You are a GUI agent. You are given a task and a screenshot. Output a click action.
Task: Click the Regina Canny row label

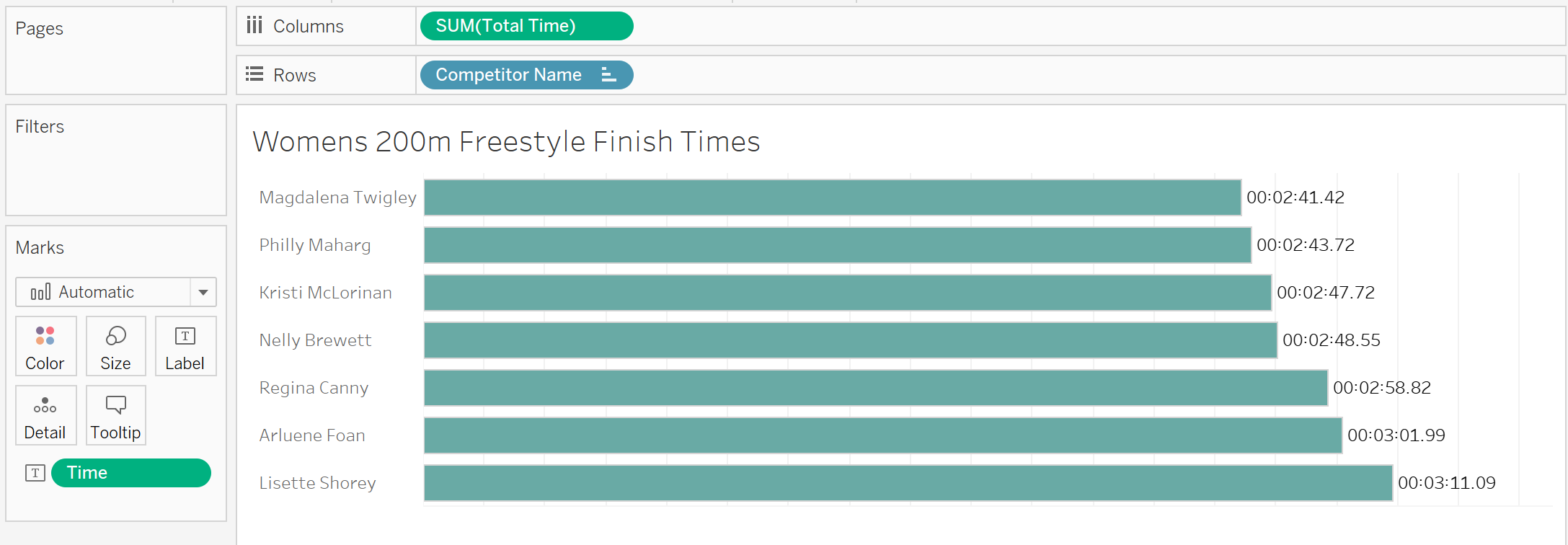pyautogui.click(x=314, y=388)
